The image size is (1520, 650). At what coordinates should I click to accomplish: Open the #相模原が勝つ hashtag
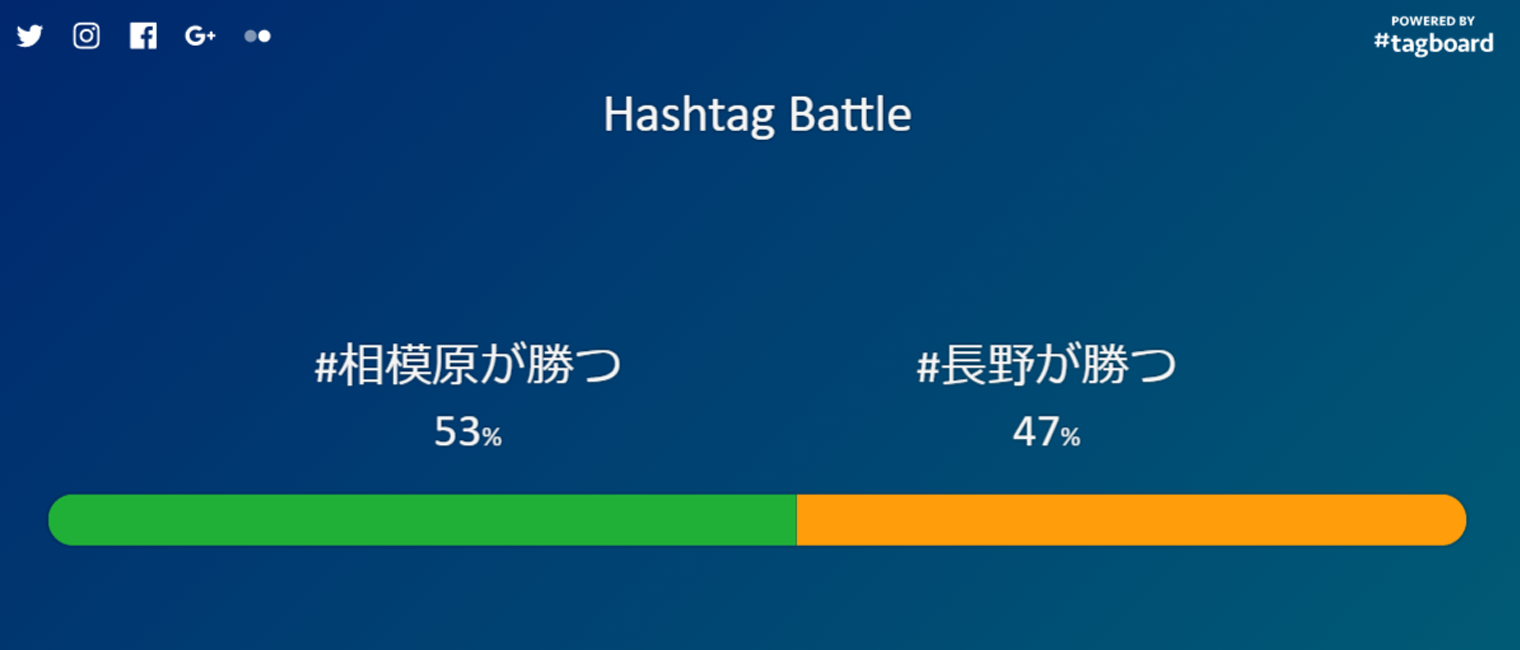[x=468, y=366]
